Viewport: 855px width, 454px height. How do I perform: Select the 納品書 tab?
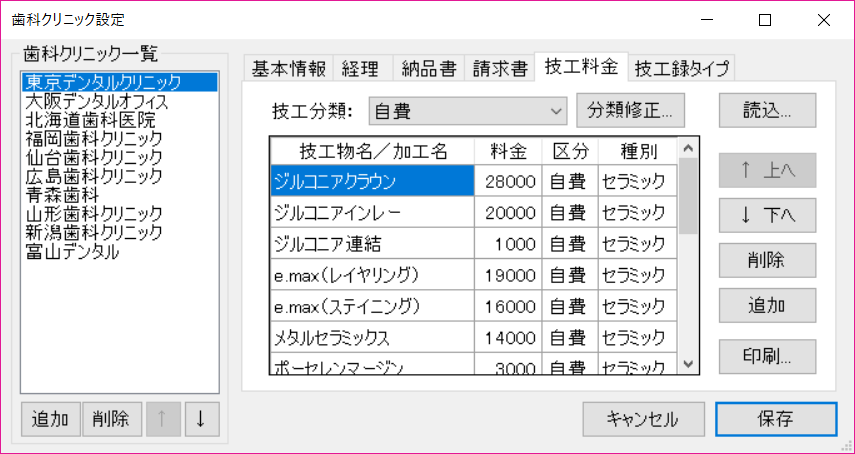[428, 68]
